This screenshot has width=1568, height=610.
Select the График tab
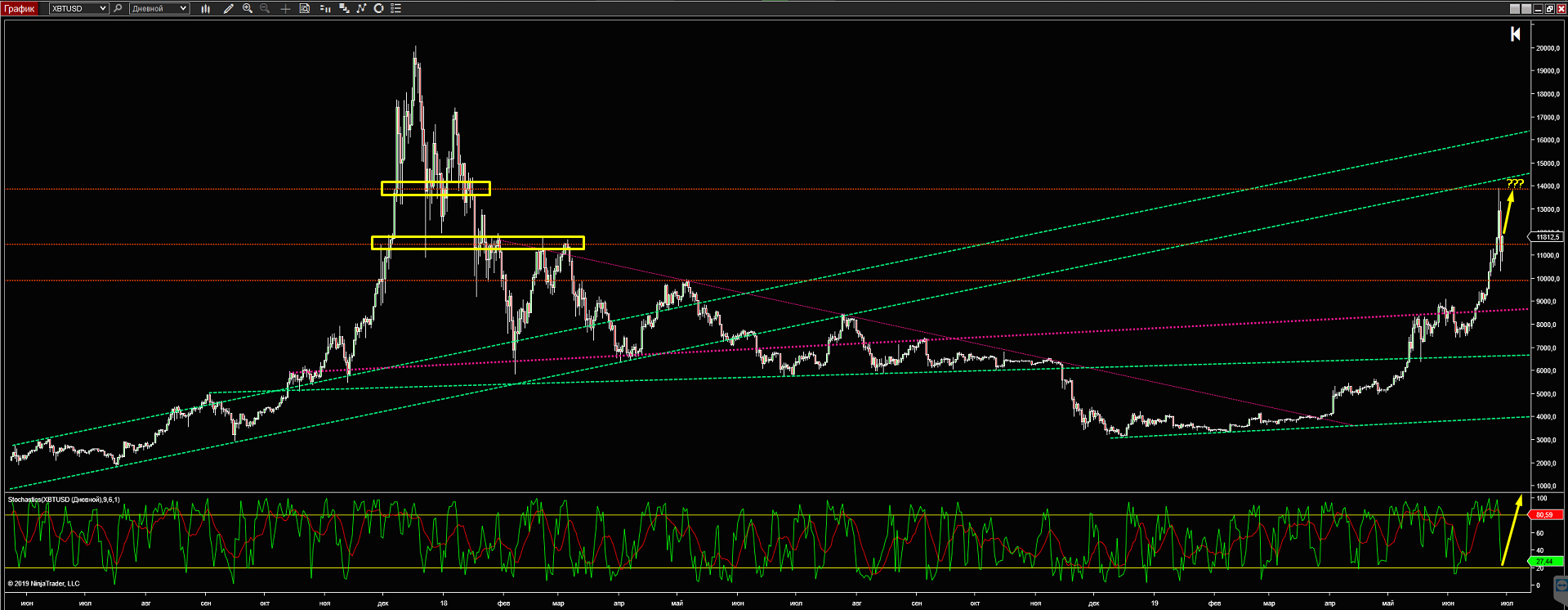pos(20,8)
